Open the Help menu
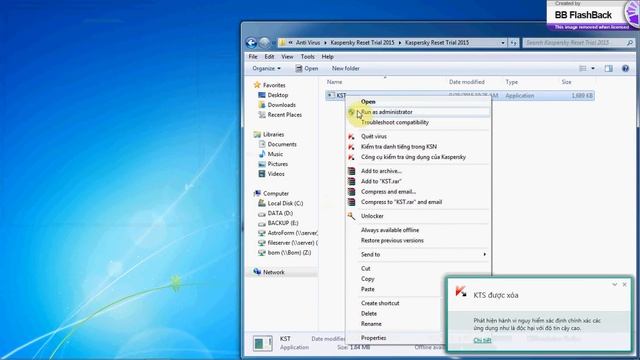 coord(328,57)
